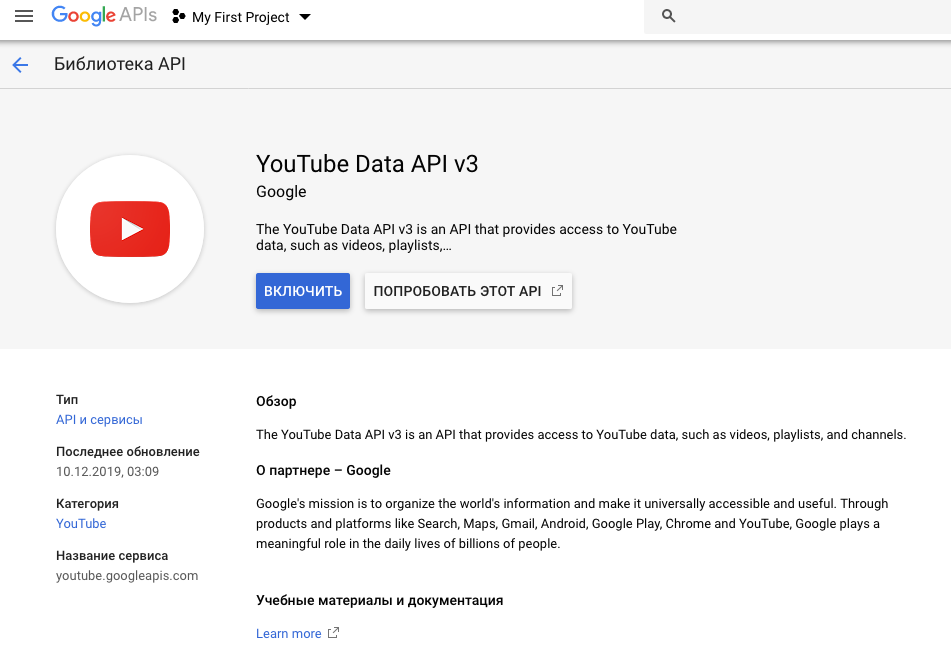Open the Learn more link
Screen dimensions: 951x658
pos(289,634)
